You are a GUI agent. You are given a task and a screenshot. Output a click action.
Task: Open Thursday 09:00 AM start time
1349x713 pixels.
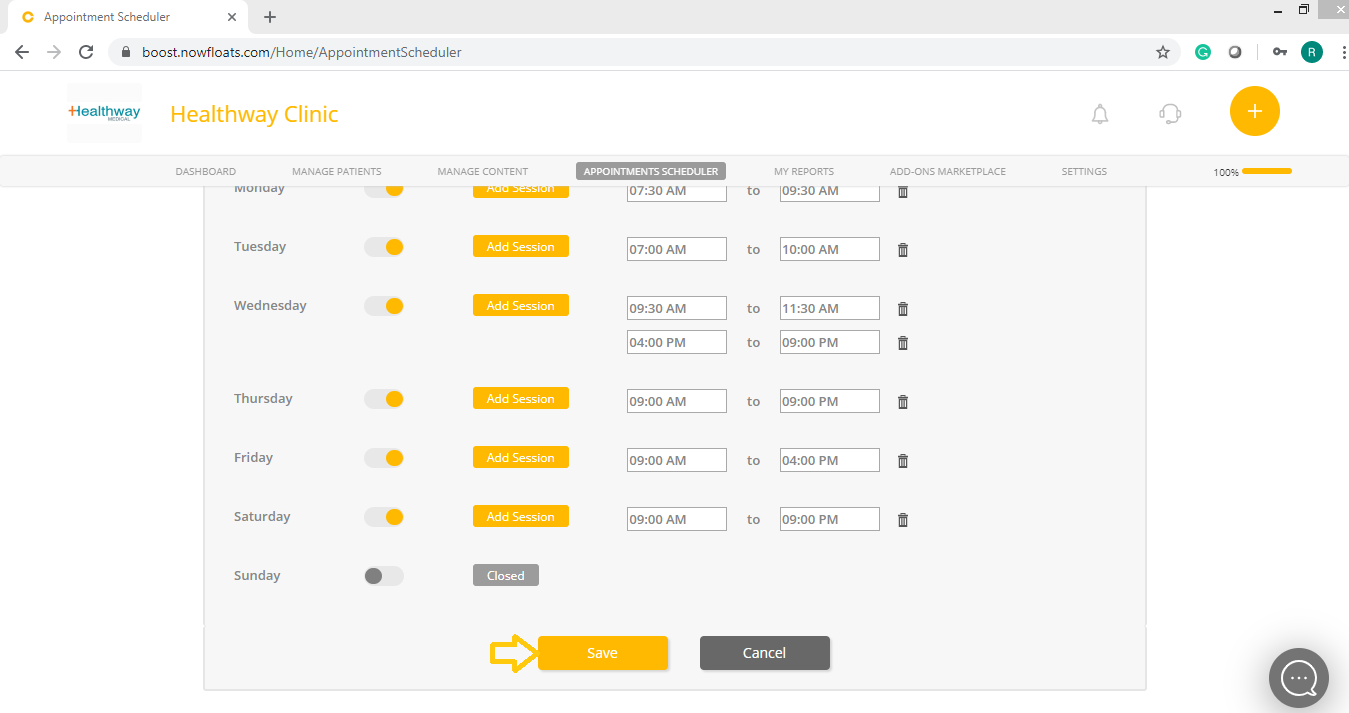[677, 401]
